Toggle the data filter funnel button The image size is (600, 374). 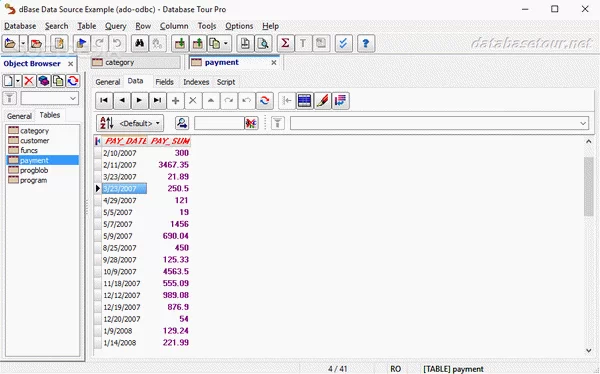coord(278,123)
